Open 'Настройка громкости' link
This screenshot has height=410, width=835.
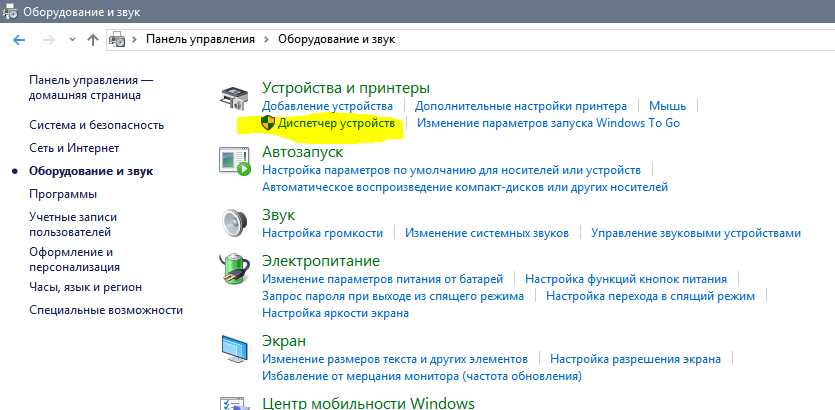tap(322, 232)
